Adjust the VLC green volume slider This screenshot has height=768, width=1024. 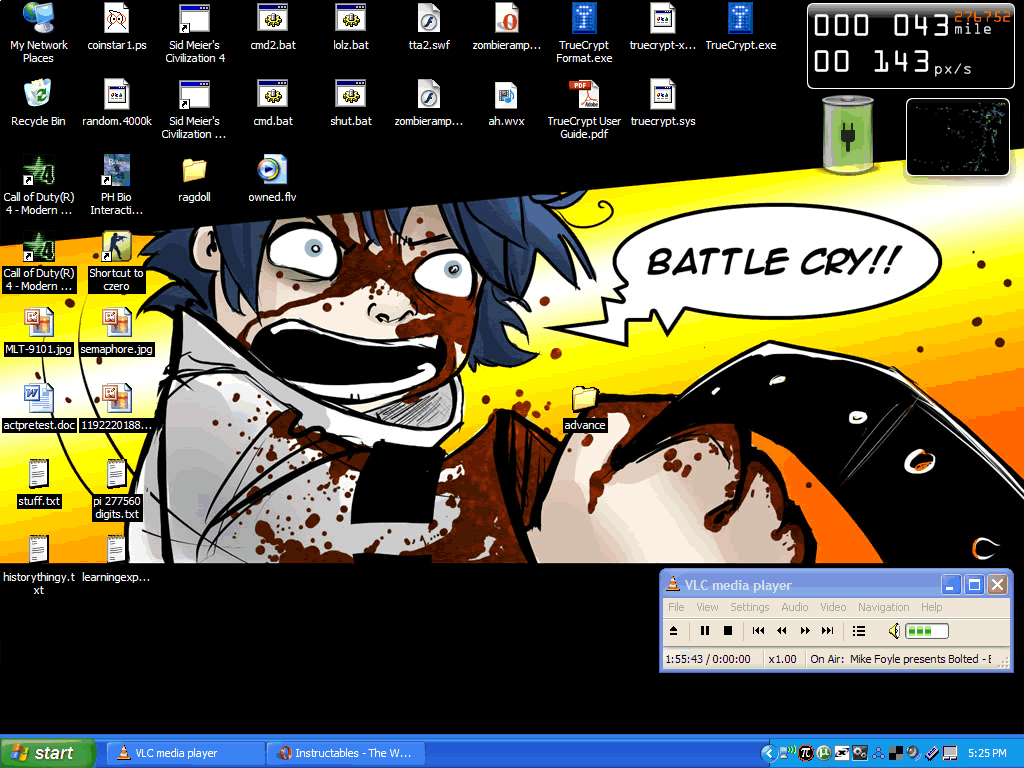(x=927, y=631)
